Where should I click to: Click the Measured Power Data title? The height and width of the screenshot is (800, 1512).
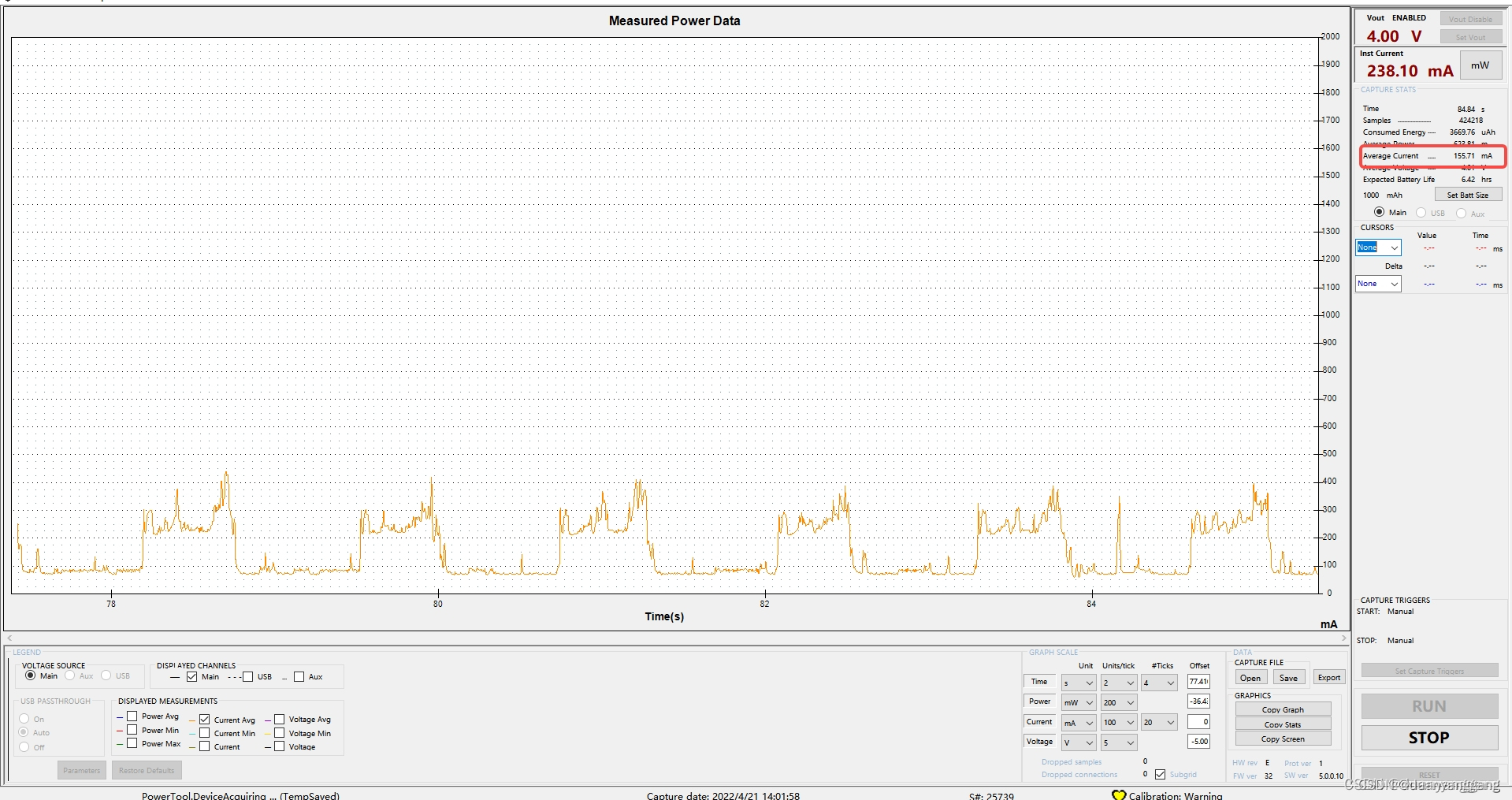click(x=674, y=21)
